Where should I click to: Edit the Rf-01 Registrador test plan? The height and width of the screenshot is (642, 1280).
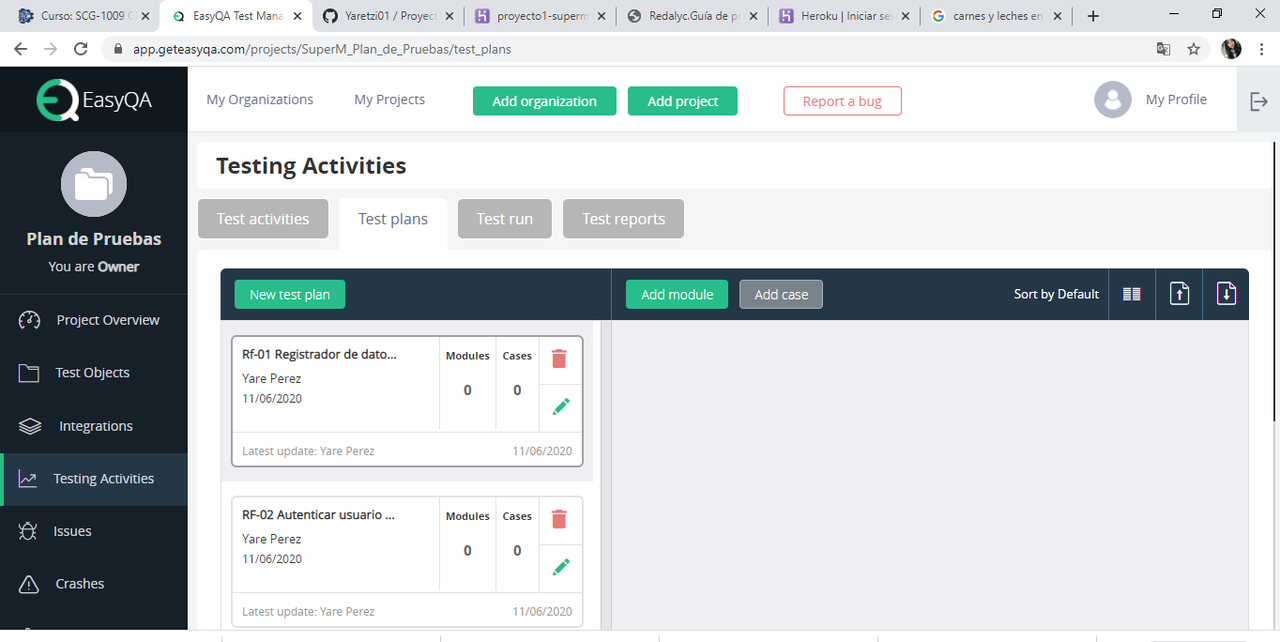[x=561, y=406]
